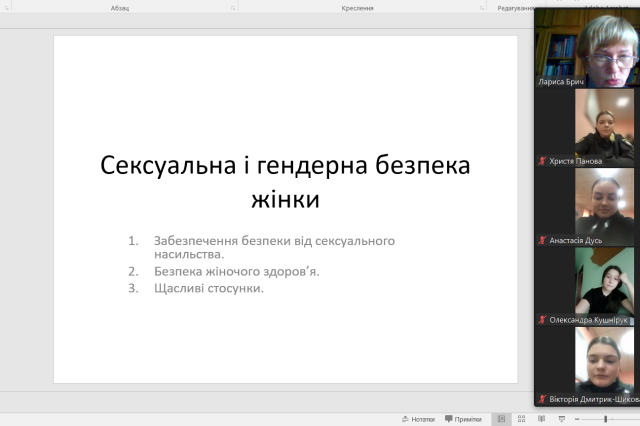The image size is (640, 426).
Task: Open the Примітки comments pane
Action: [463, 419]
